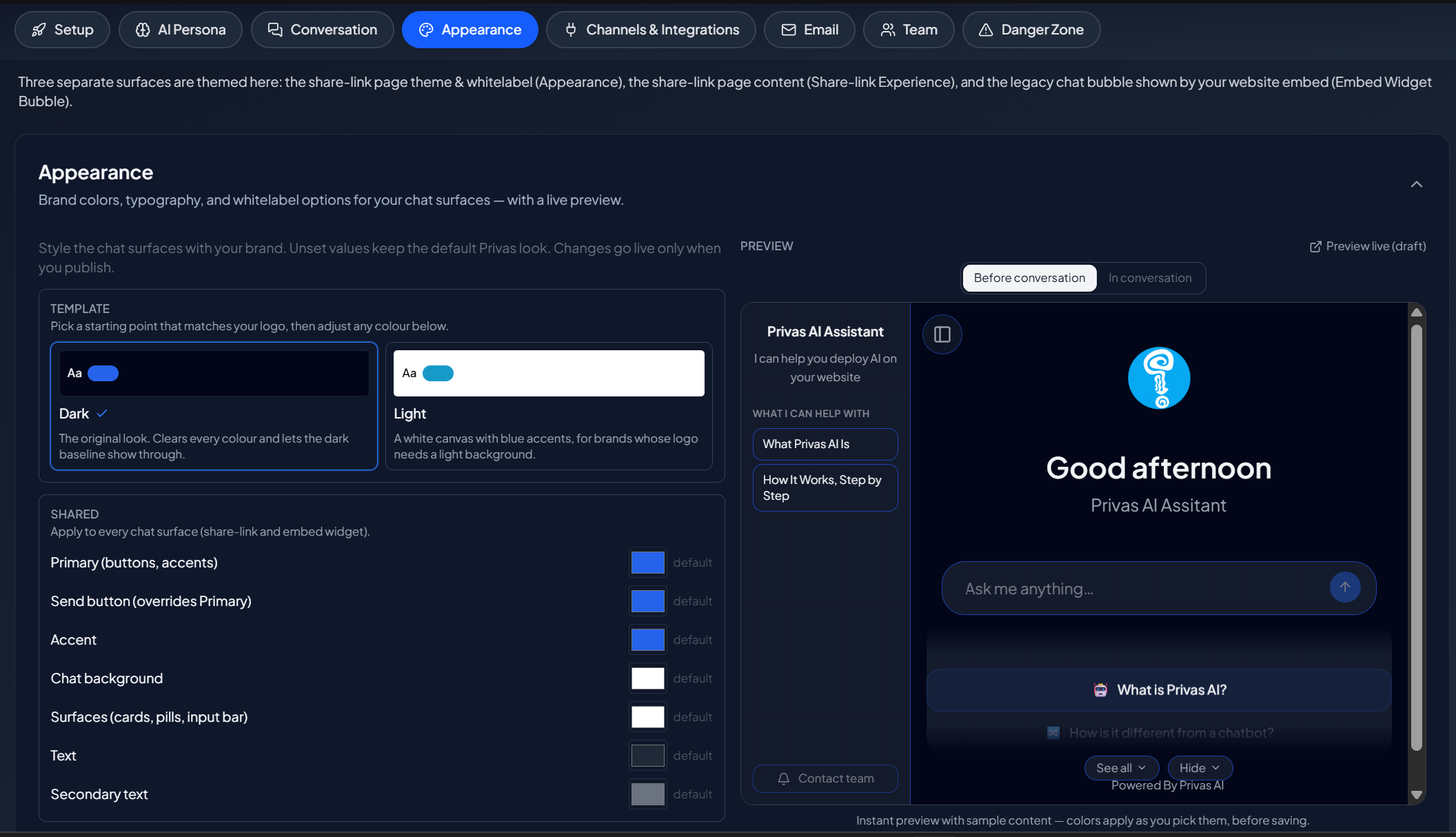This screenshot has width=1456, height=837.
Task: Click the Light template Aa preview thumbnail
Action: (549, 373)
